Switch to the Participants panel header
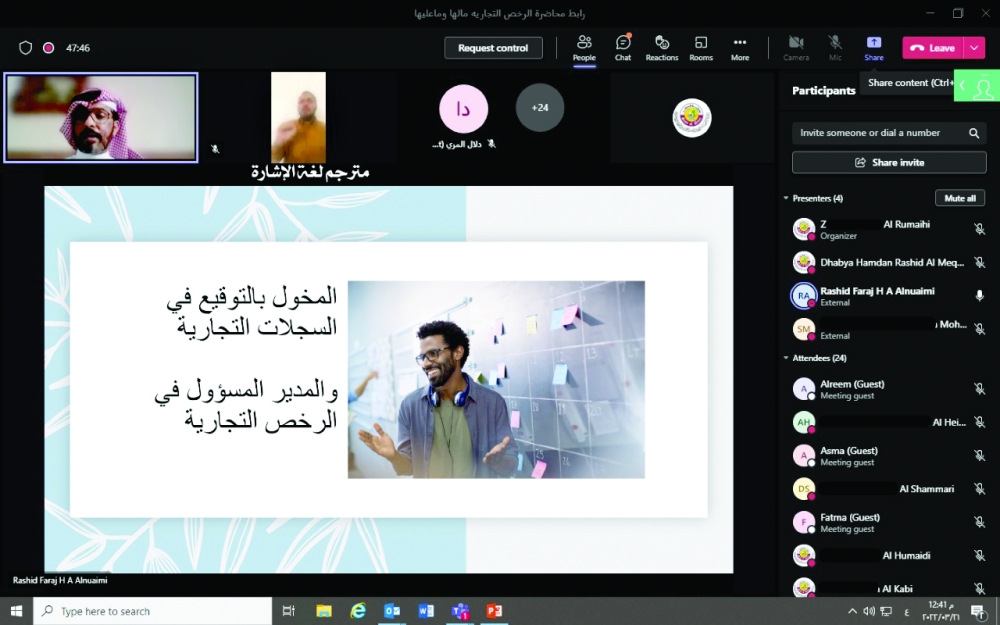This screenshot has height=625, width=1000. point(822,90)
